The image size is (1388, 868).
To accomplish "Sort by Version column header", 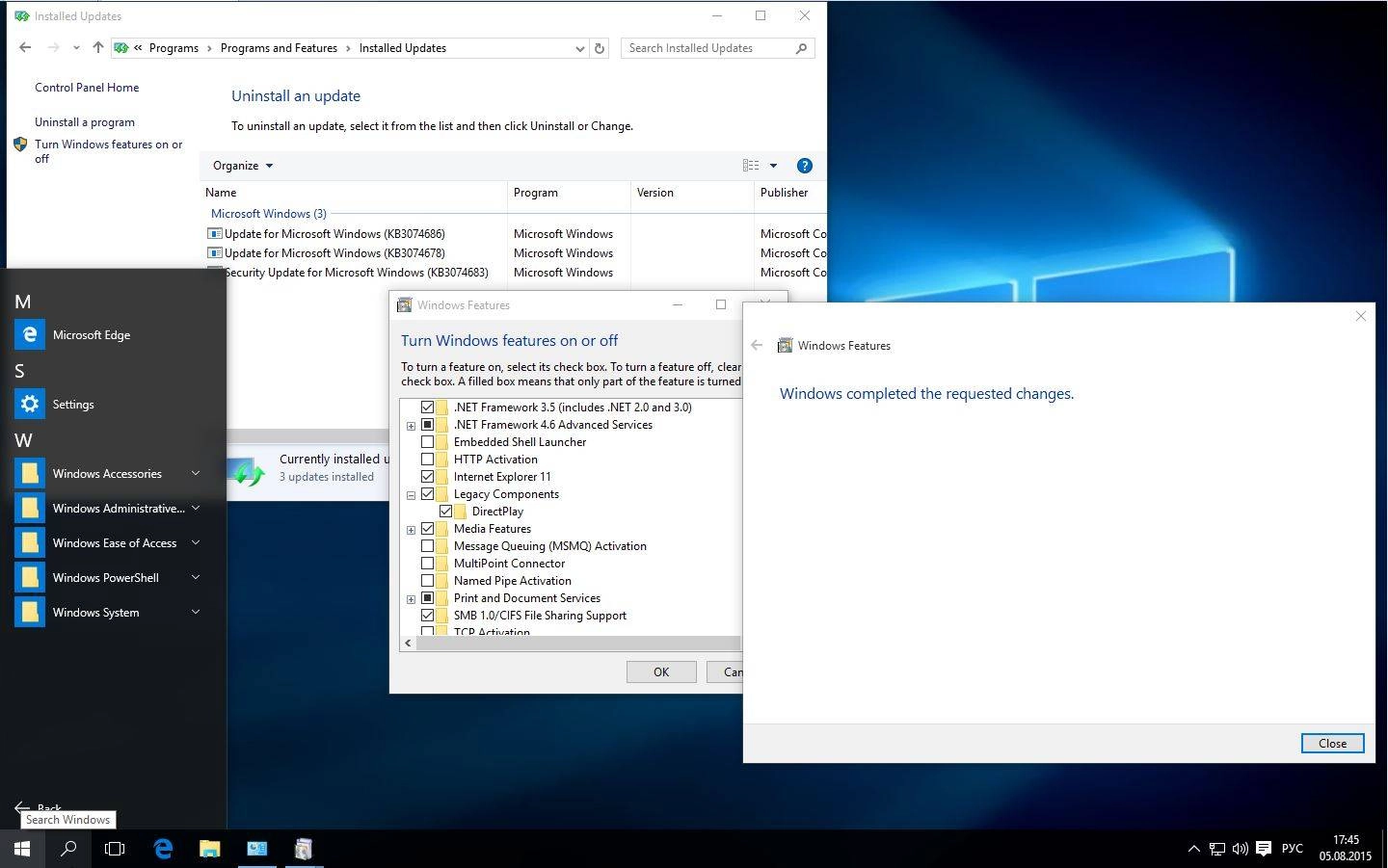I will point(692,193).
